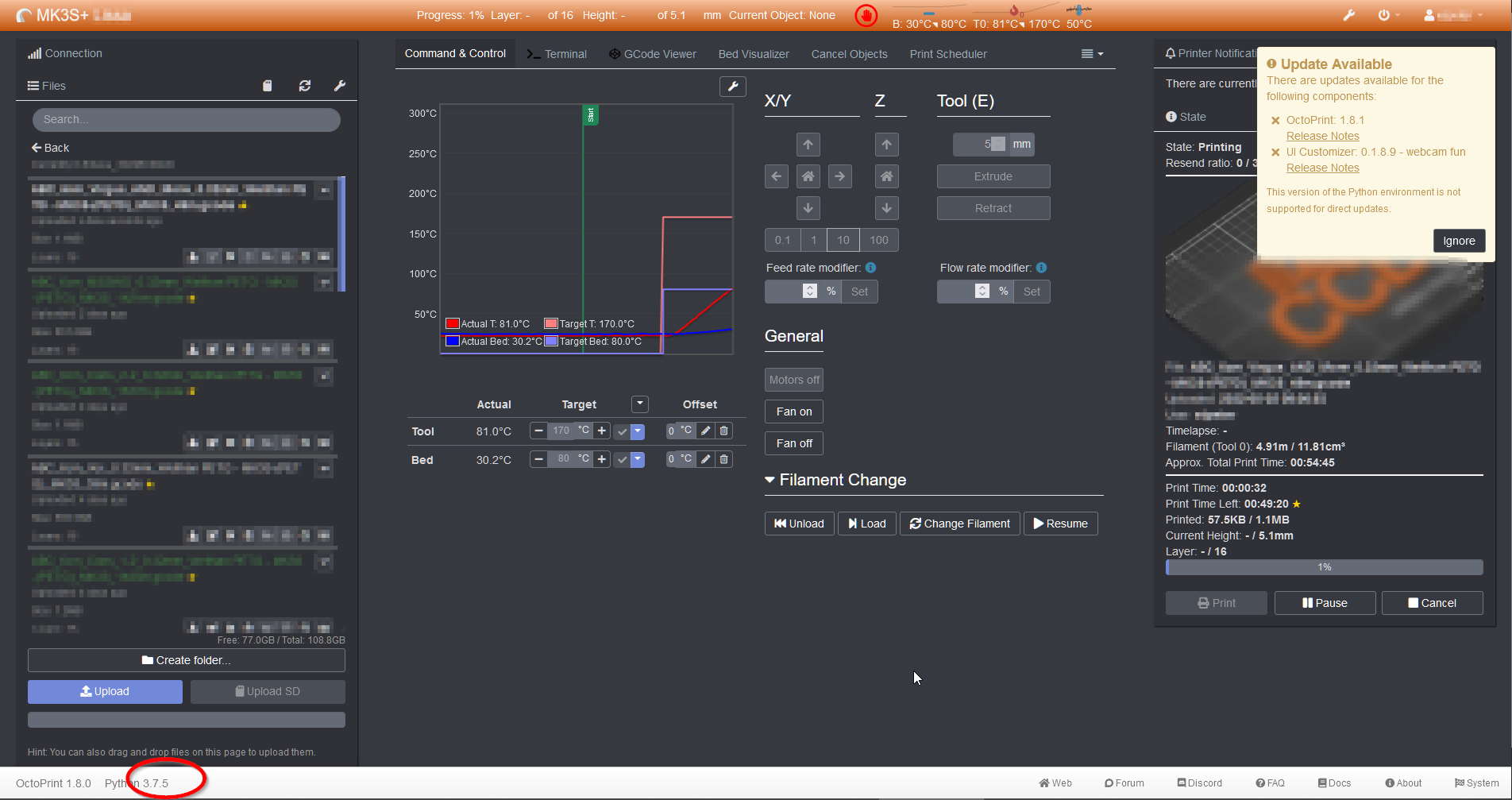Viewport: 1512px width, 800px height.
Task: Jog Y down arrow in X/Y
Action: point(808,208)
